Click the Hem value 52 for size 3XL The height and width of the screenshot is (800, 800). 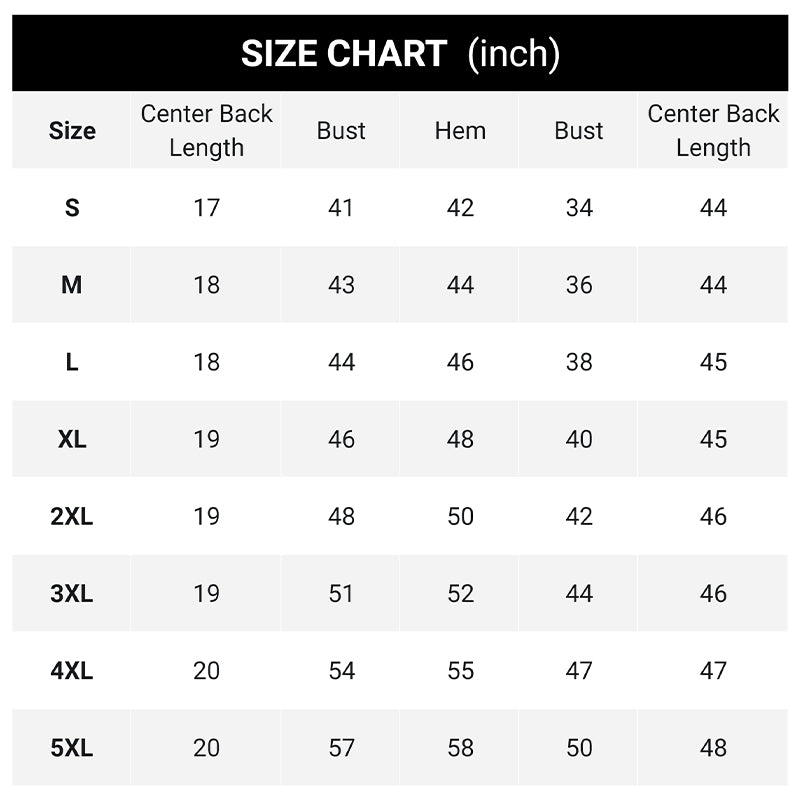(460, 593)
